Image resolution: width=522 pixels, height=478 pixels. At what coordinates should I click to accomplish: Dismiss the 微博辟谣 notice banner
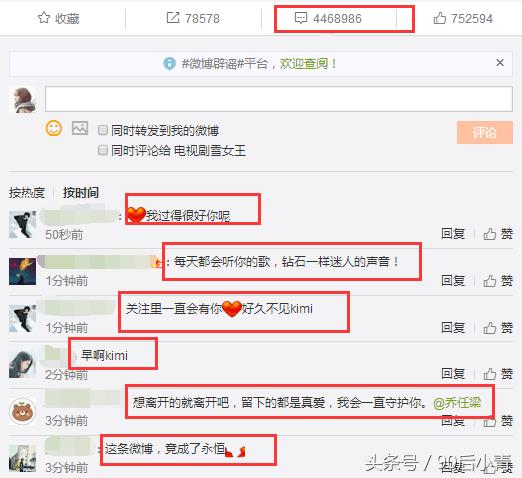pos(500,62)
